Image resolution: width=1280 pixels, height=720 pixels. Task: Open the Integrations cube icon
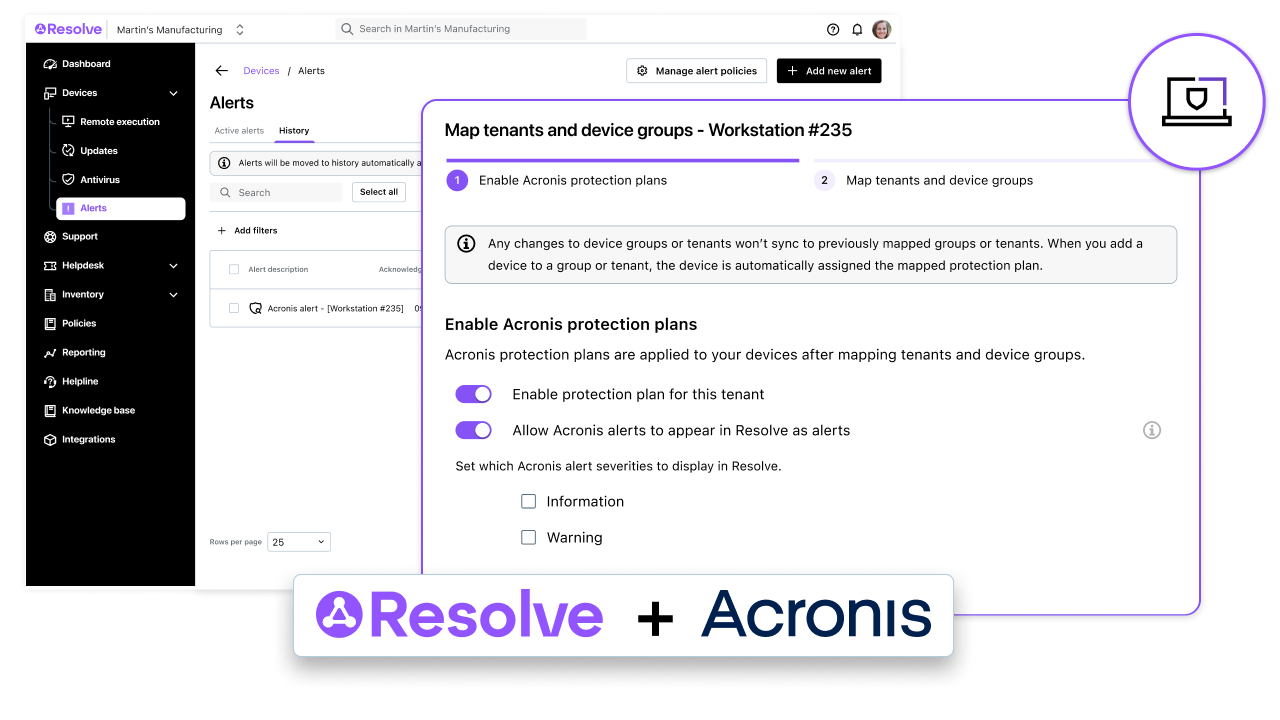tap(50, 440)
